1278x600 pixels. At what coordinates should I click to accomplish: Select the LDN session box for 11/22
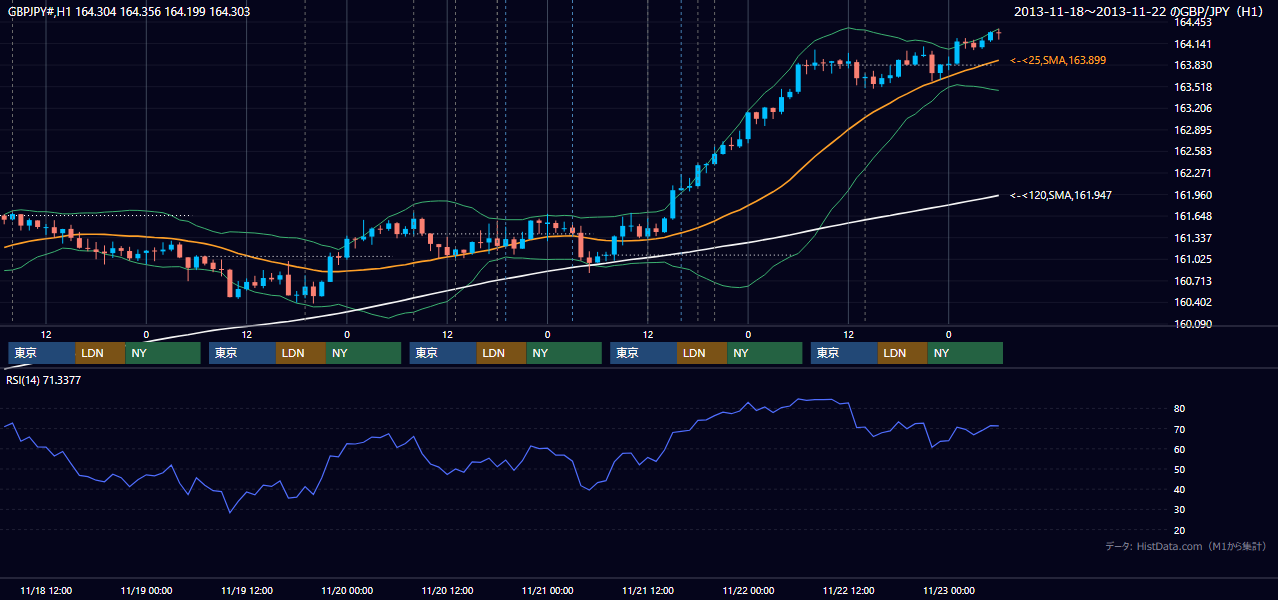click(x=904, y=353)
